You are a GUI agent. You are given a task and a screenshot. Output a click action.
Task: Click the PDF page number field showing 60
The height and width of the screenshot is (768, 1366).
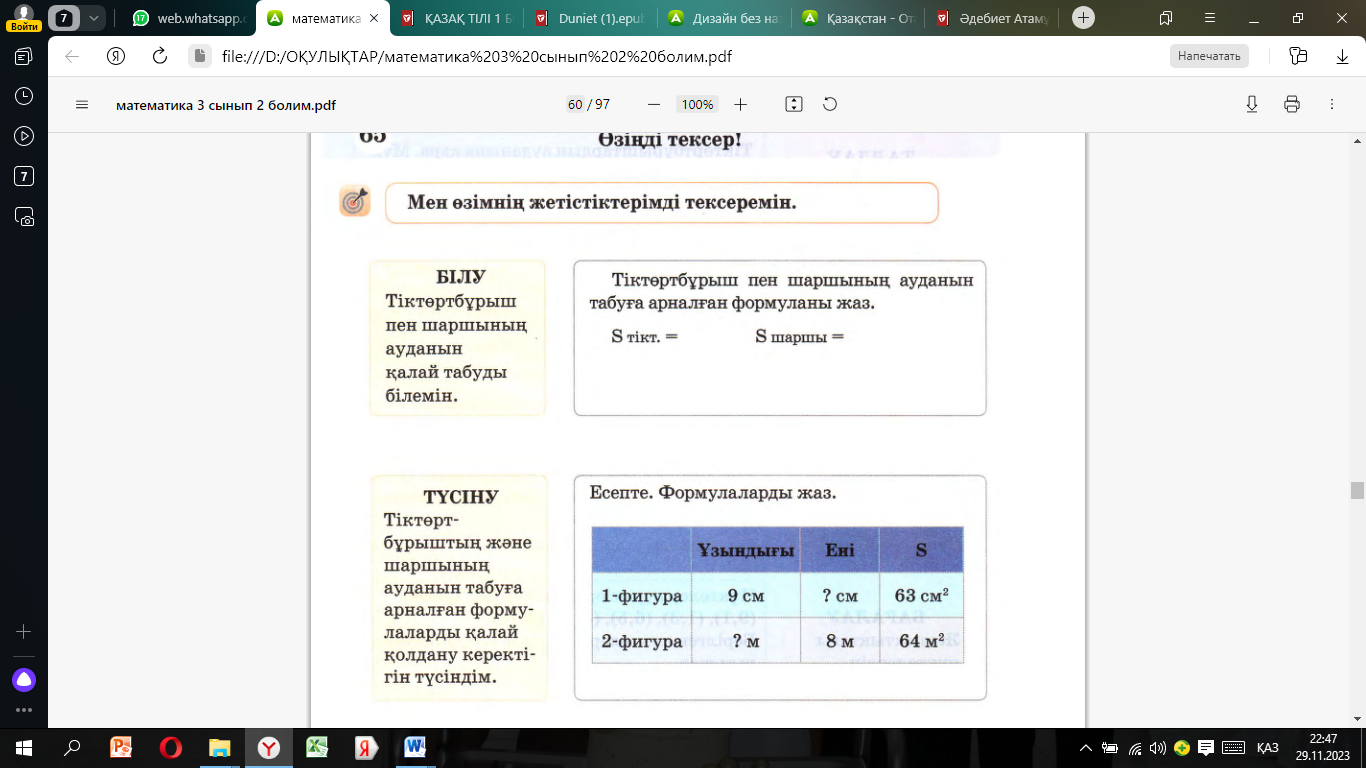click(575, 104)
